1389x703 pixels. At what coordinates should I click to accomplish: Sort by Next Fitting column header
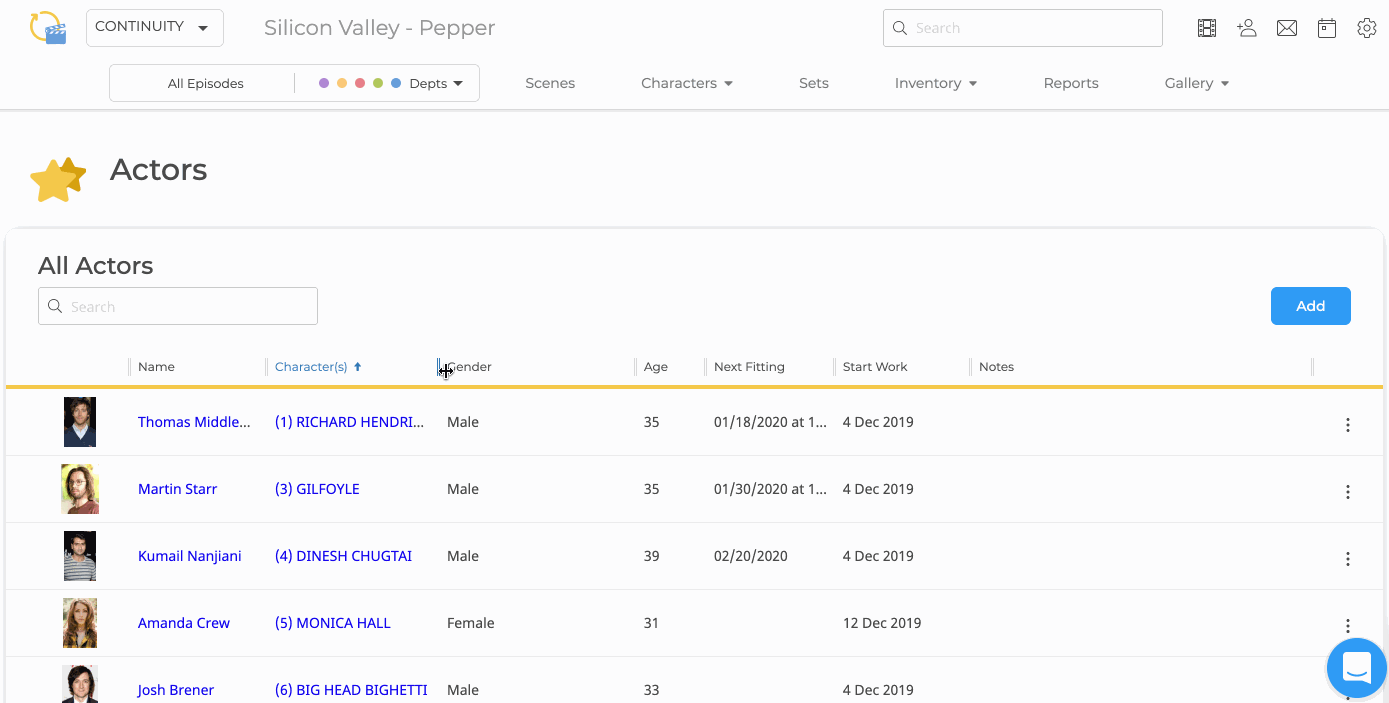(749, 367)
